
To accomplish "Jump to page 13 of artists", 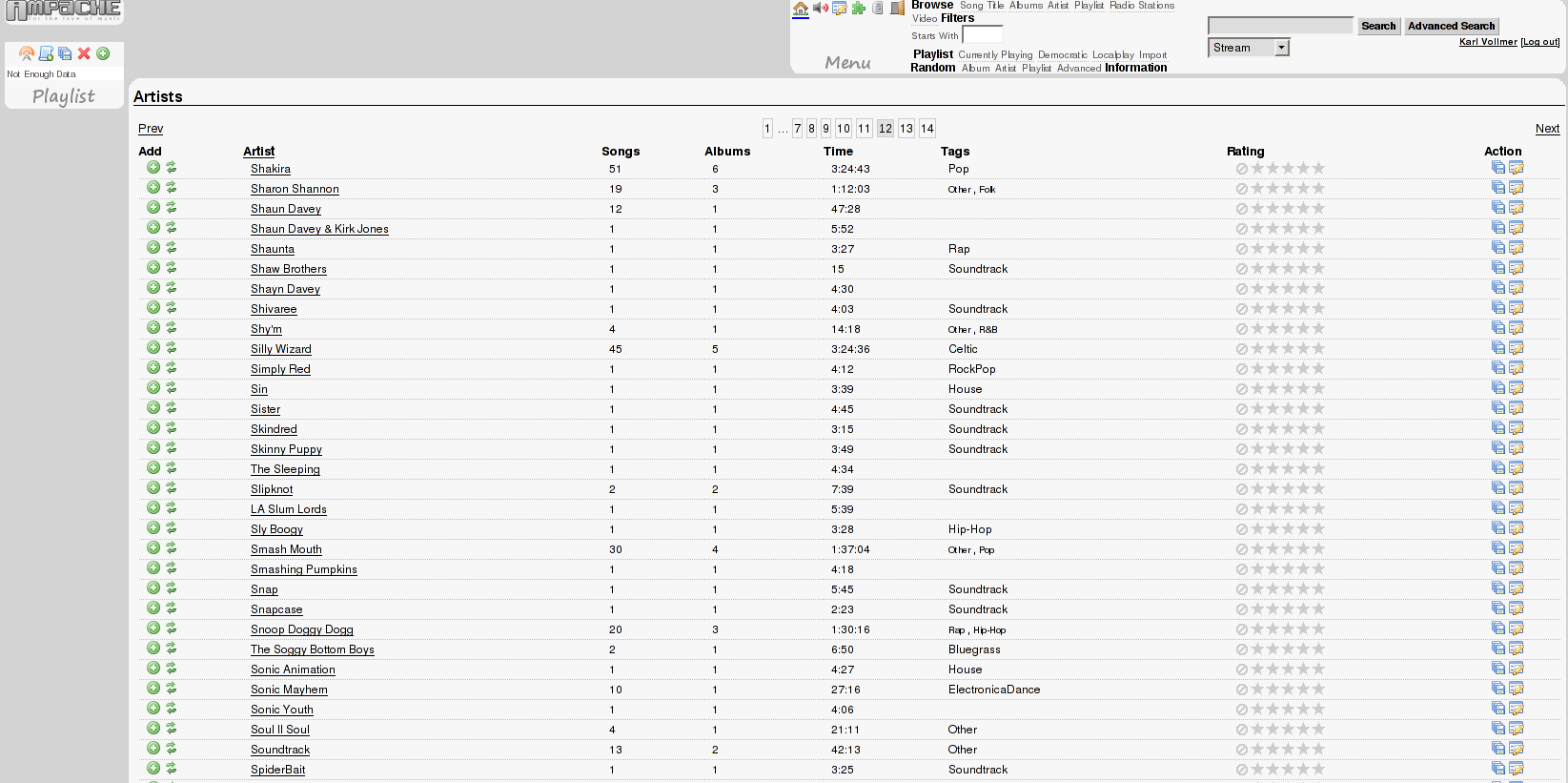I will click(x=906, y=129).
